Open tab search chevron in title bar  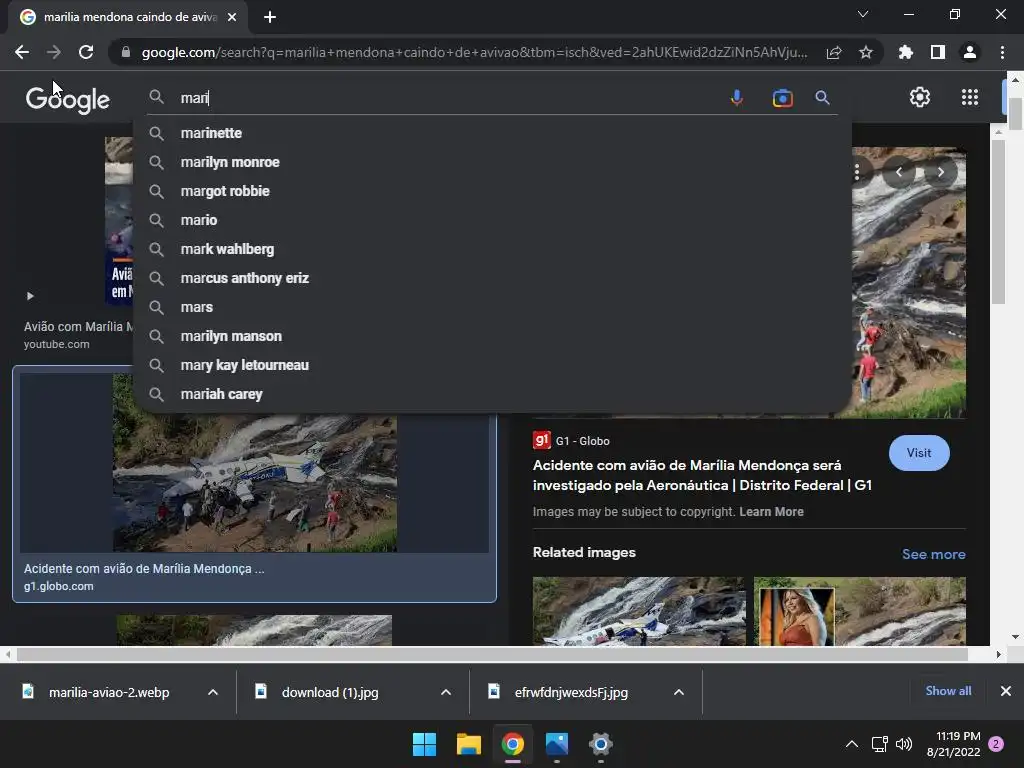click(863, 14)
